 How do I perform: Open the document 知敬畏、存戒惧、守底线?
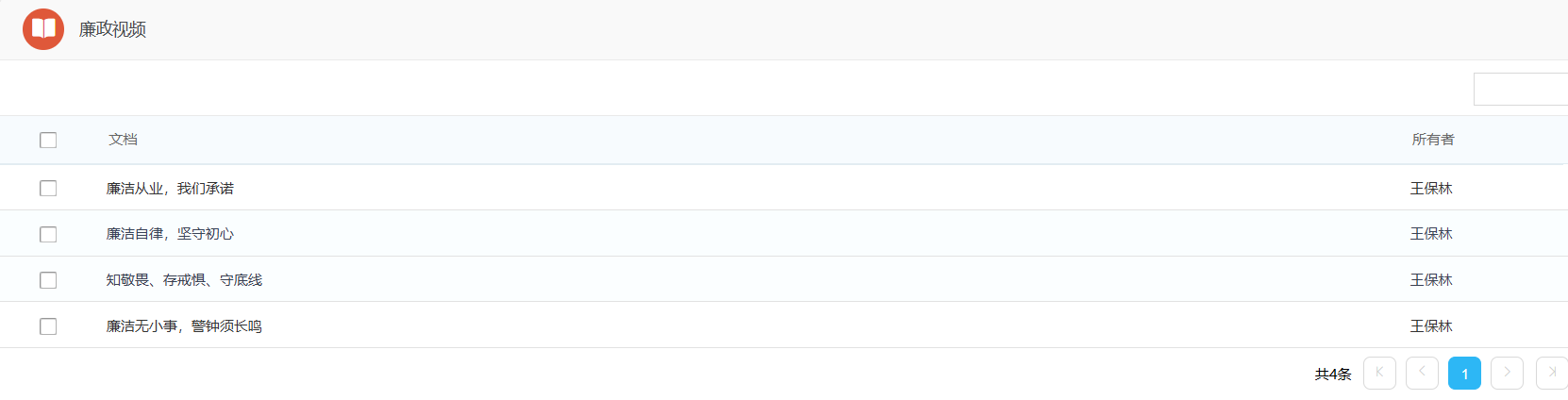tap(184, 280)
